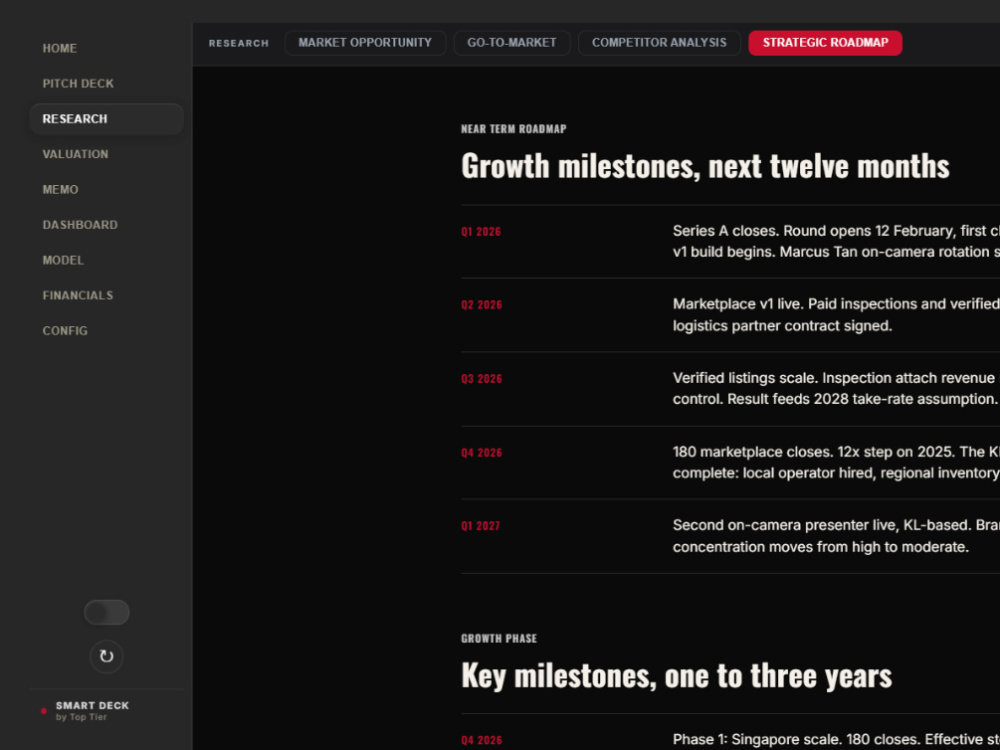This screenshot has width=1000, height=750.
Task: Click the Smart Deck red dot logo
Action: tap(44, 711)
